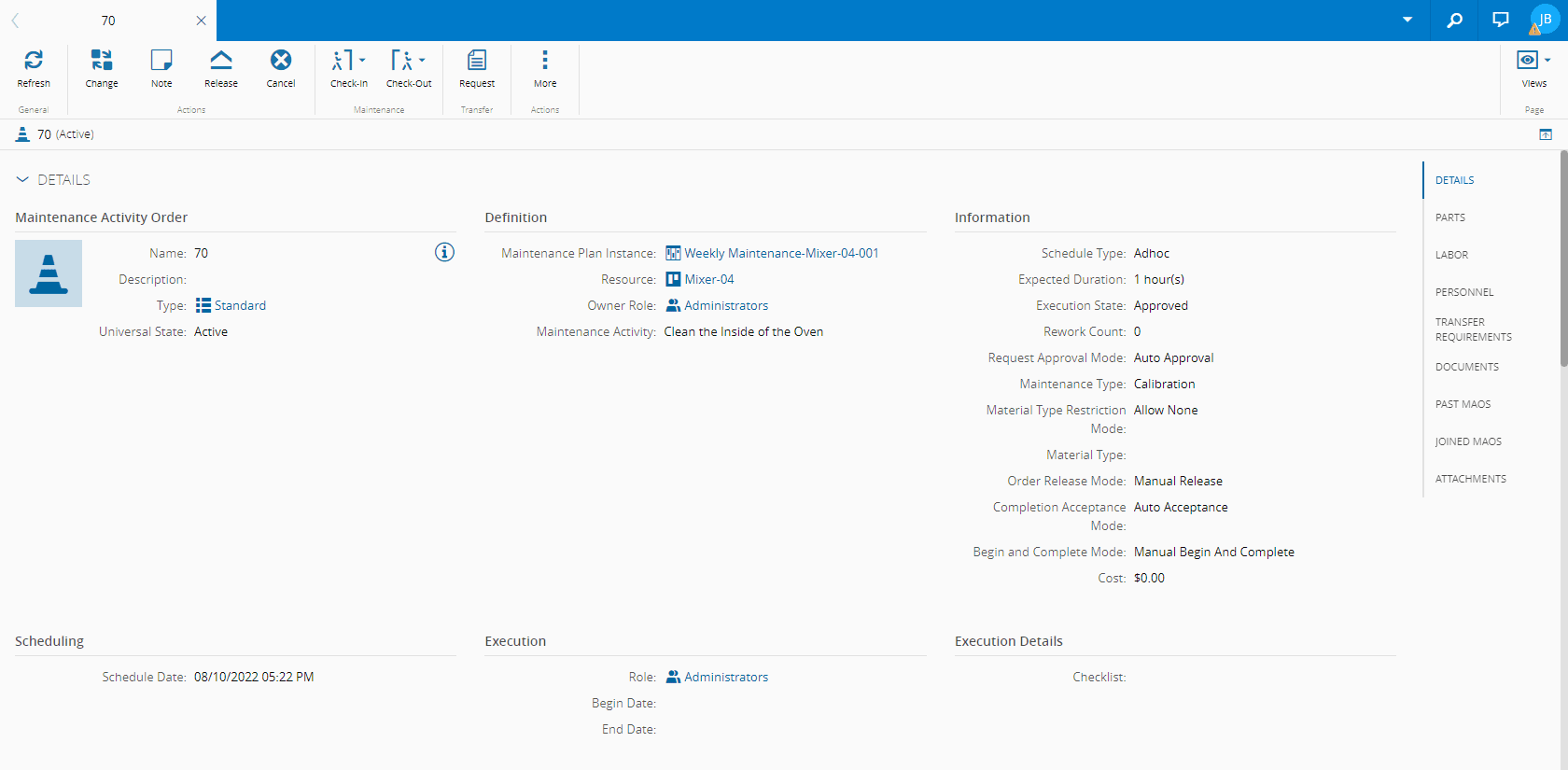Click the info icon beside Name
Viewport: 1568px width, 770px height.
click(444, 252)
